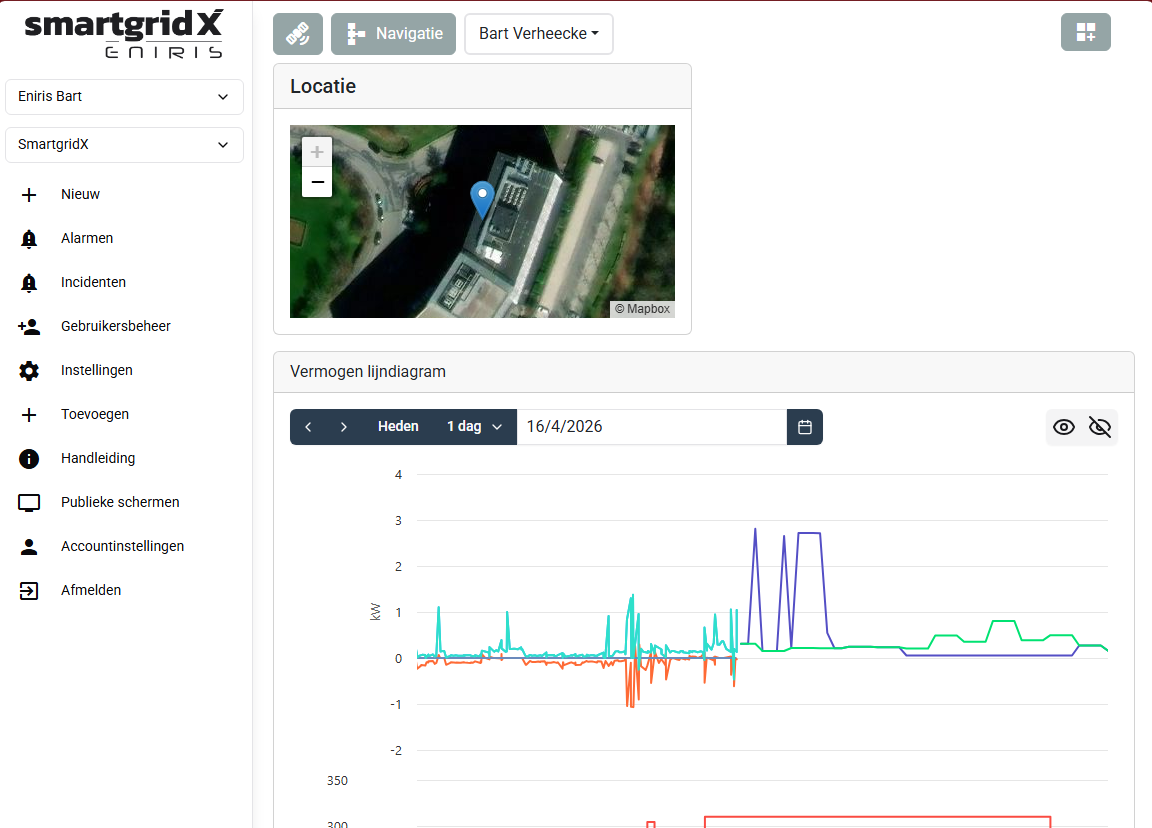The image size is (1152, 828).
Task: Select Toevoegen in the sidebar
Action: 95,414
